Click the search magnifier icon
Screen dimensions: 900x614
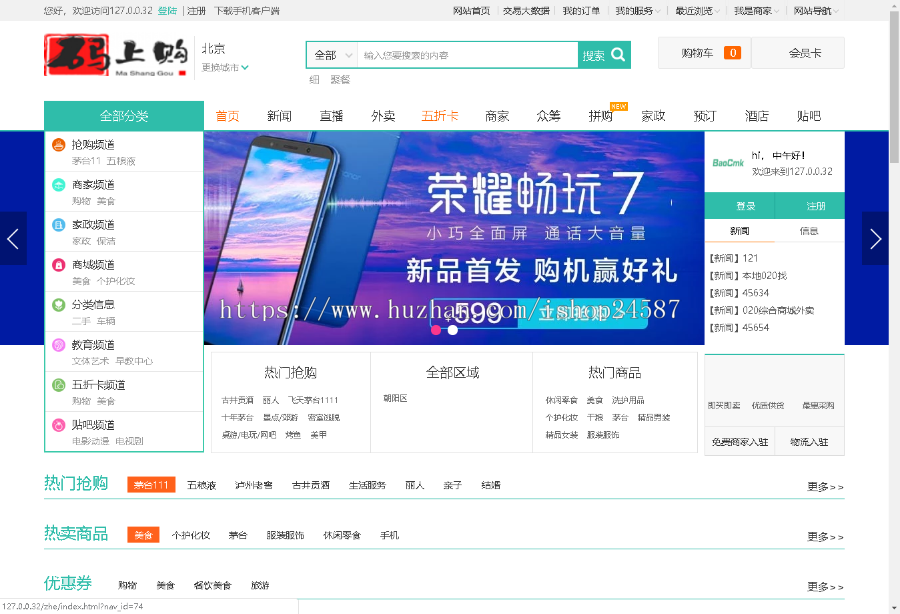618,55
